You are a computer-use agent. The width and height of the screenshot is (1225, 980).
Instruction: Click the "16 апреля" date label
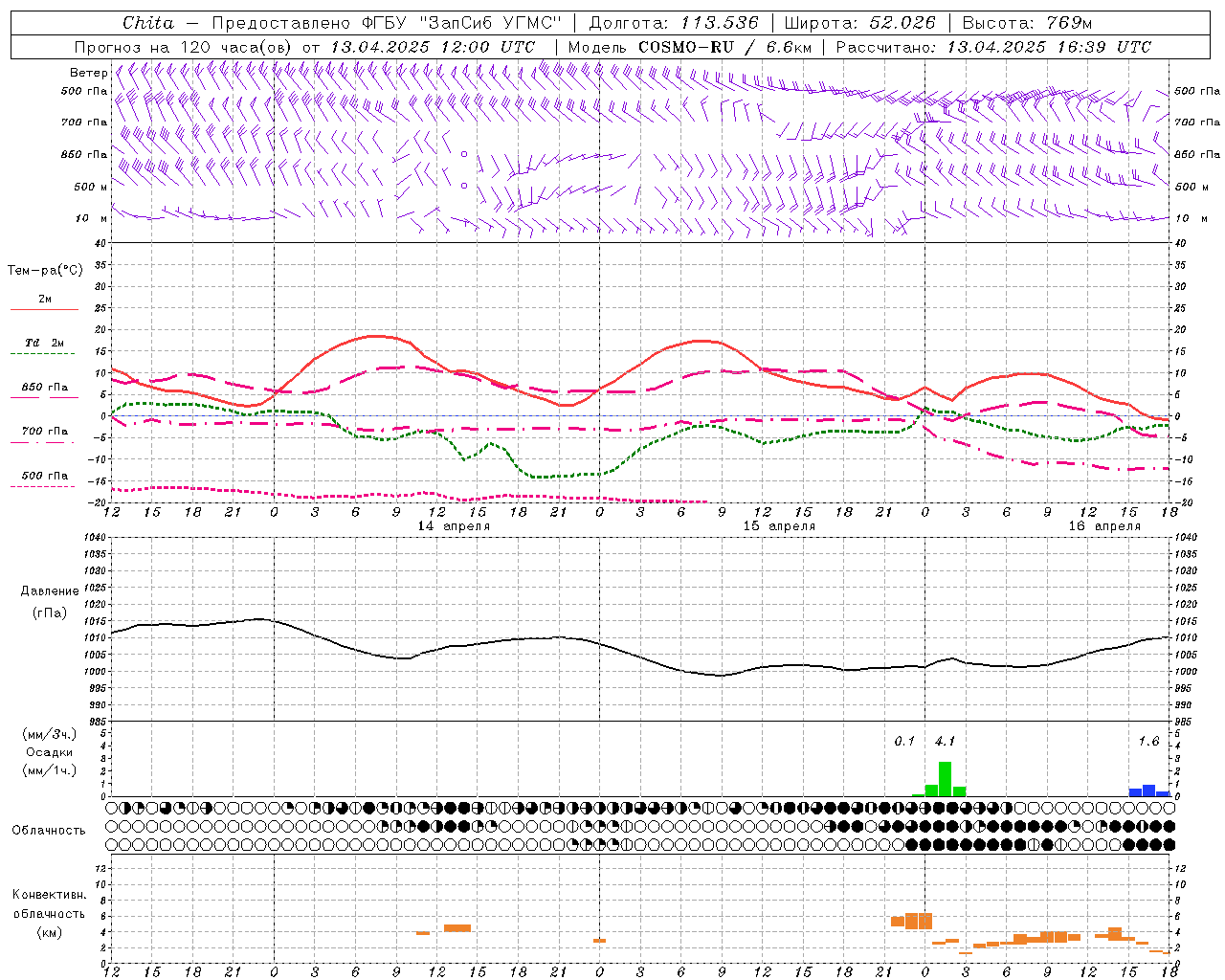(x=1104, y=526)
